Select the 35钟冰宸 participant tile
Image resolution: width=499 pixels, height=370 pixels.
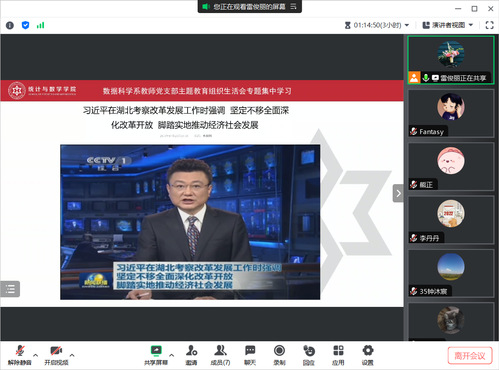pos(451,273)
